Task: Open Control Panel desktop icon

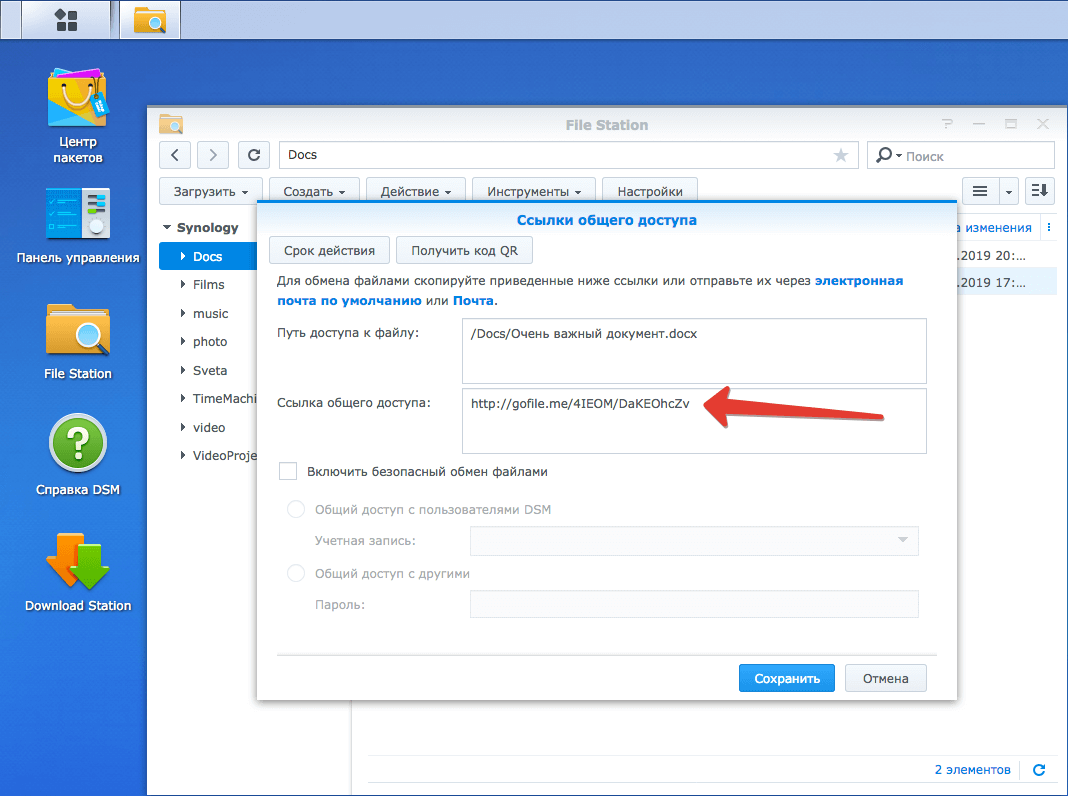Action: [78, 213]
